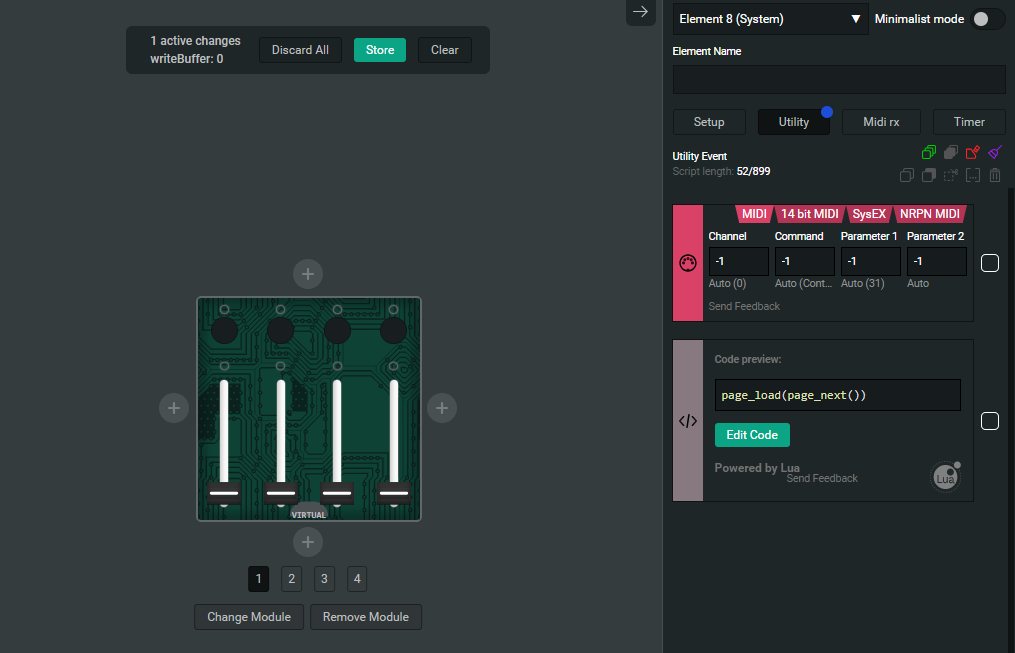The height and width of the screenshot is (653, 1015).
Task: Click the purple broom clear element icon
Action: (x=994, y=153)
